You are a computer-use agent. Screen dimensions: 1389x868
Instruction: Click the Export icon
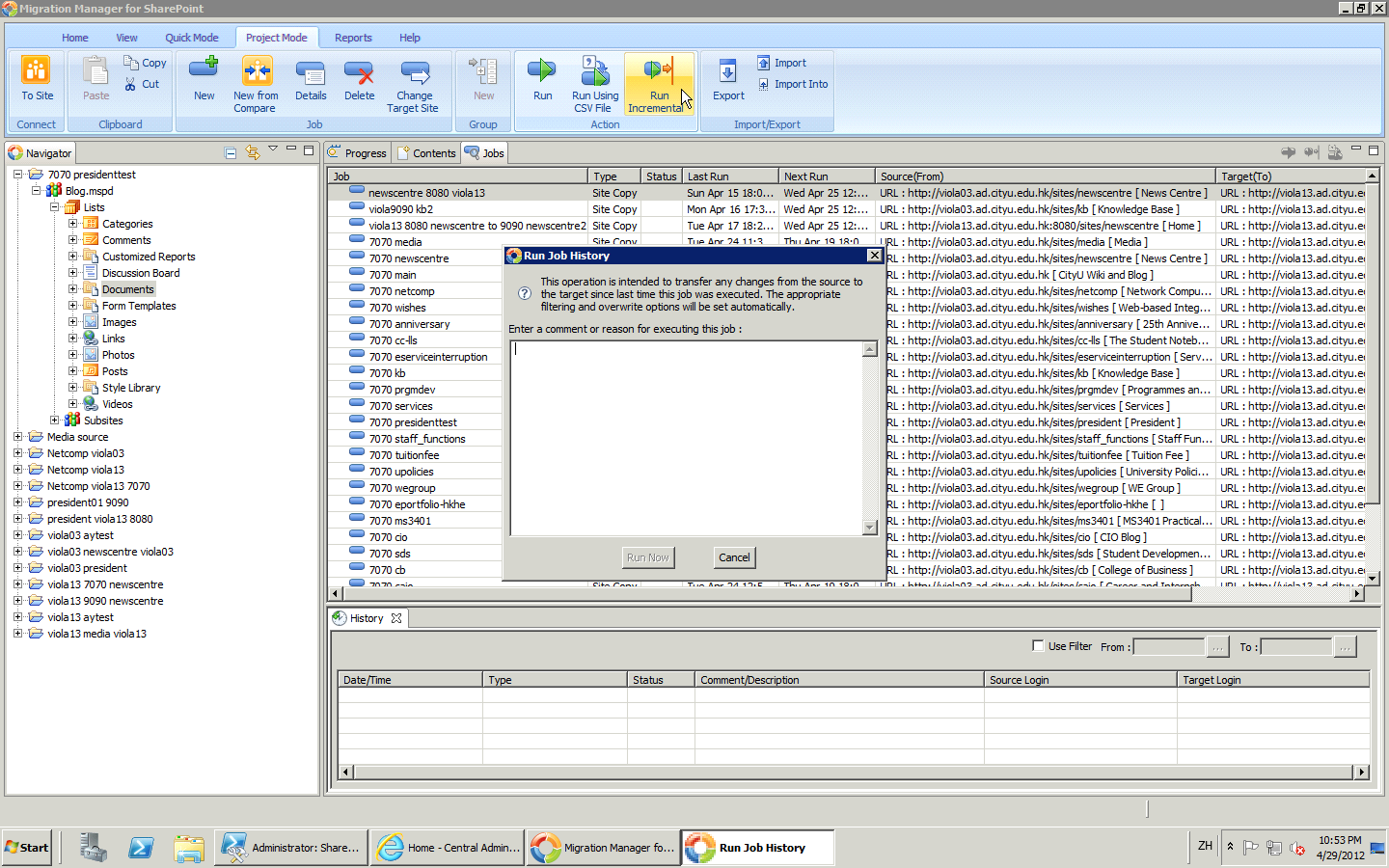click(728, 70)
